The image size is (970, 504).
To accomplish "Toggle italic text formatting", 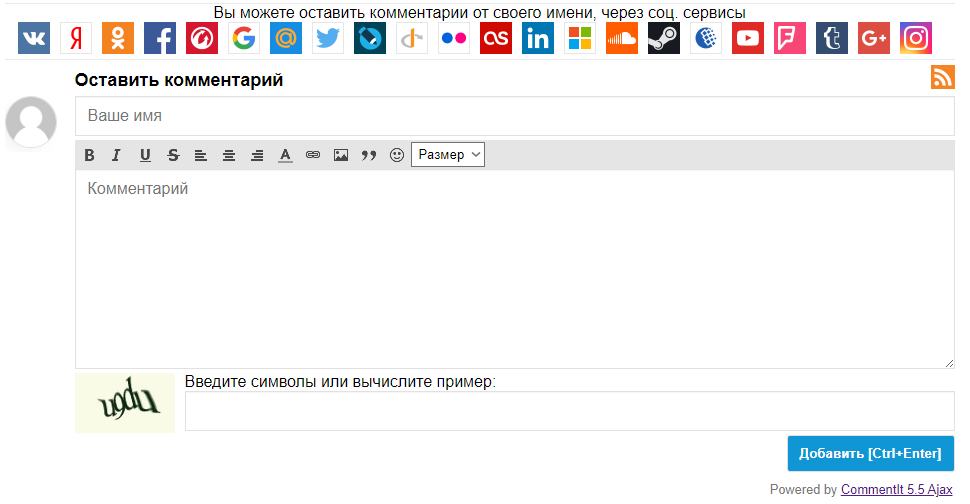I will pyautogui.click(x=116, y=155).
